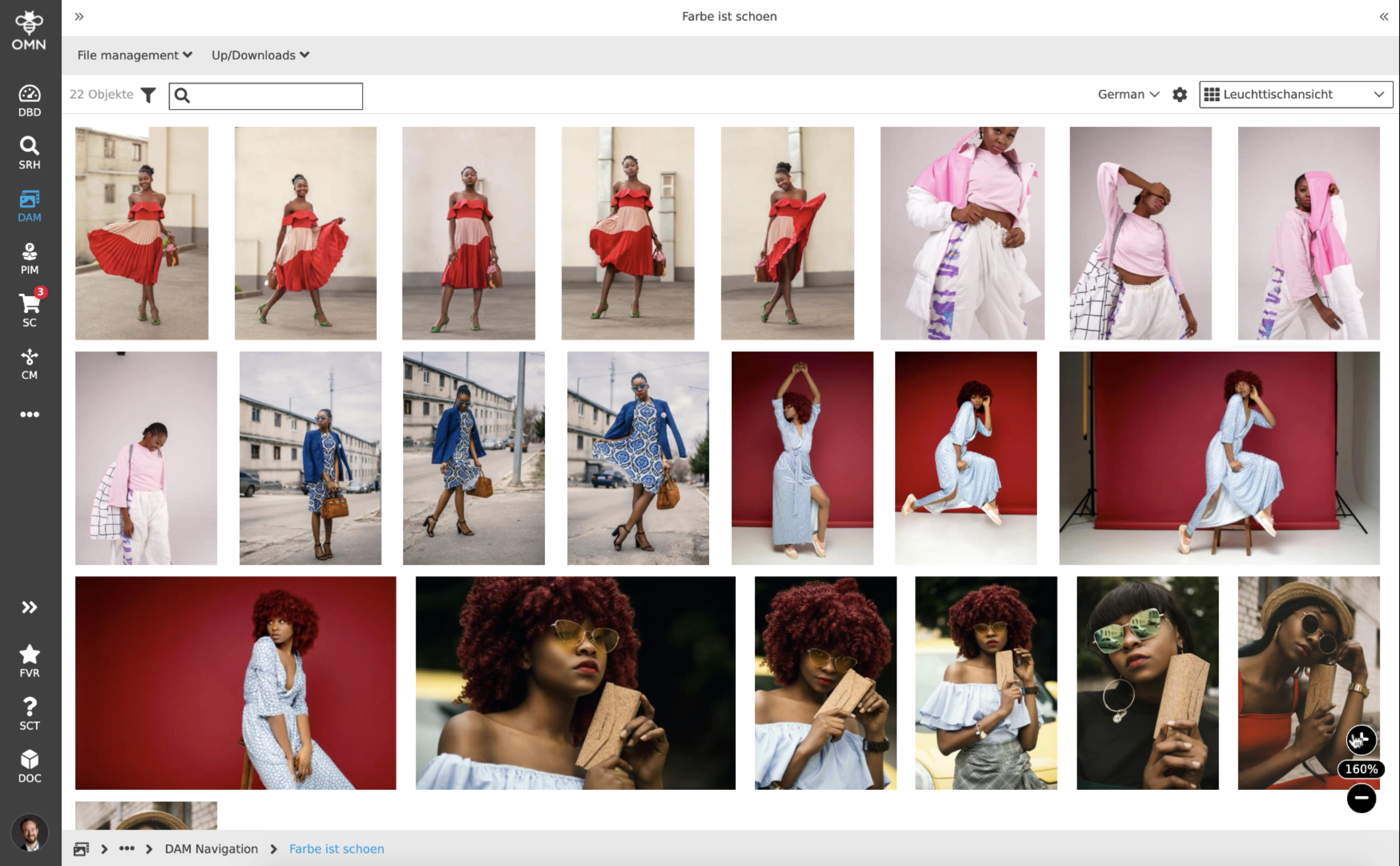The image size is (1400, 866).
Task: Open the SRH search module
Action: (x=29, y=153)
